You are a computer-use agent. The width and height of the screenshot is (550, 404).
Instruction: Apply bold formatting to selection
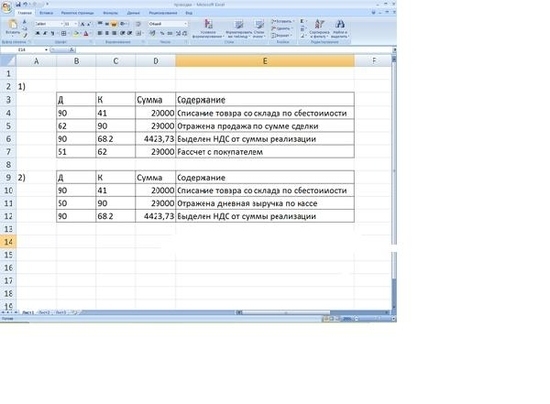tap(38, 33)
